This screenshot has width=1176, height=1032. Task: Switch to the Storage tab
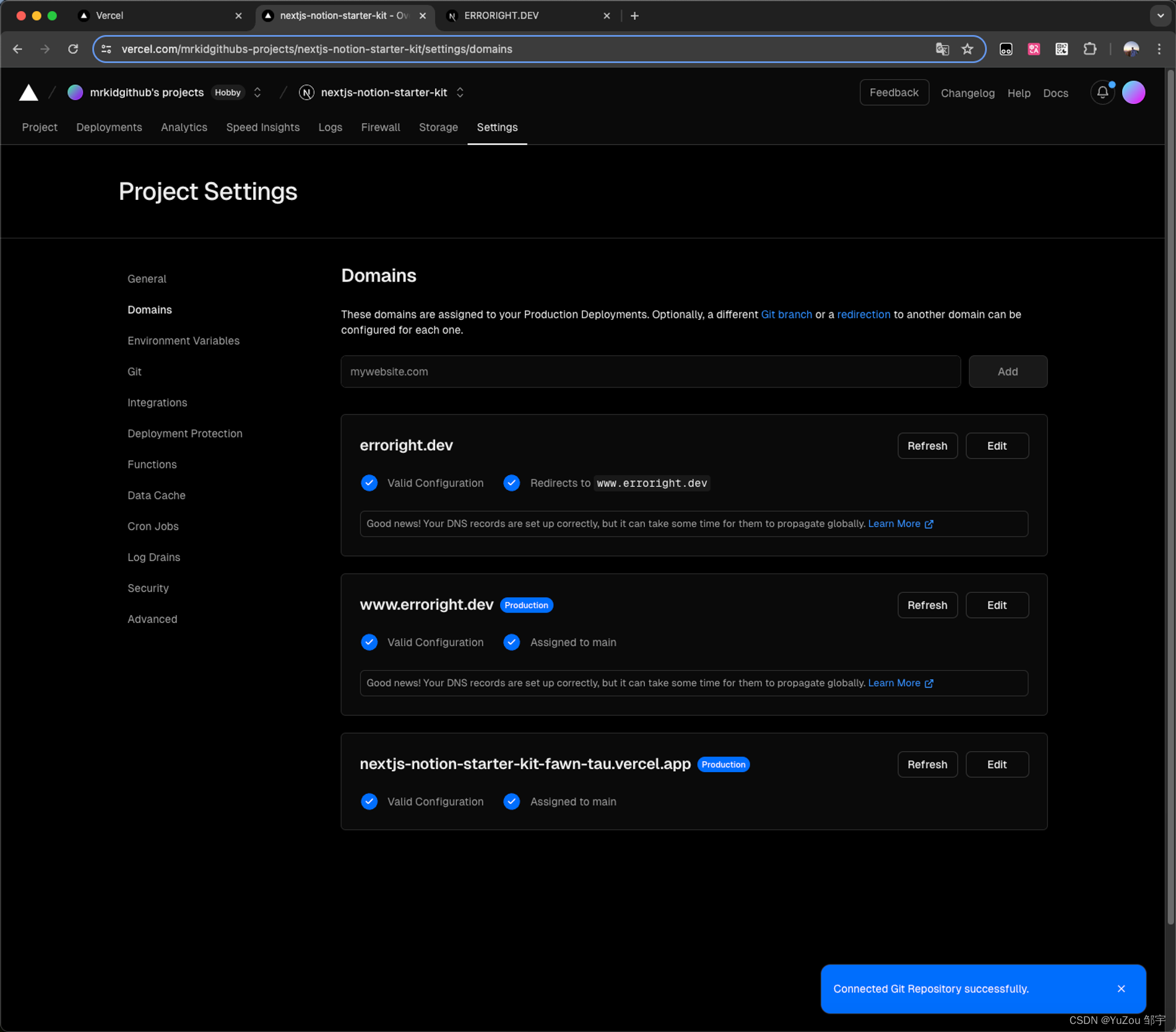coord(438,127)
